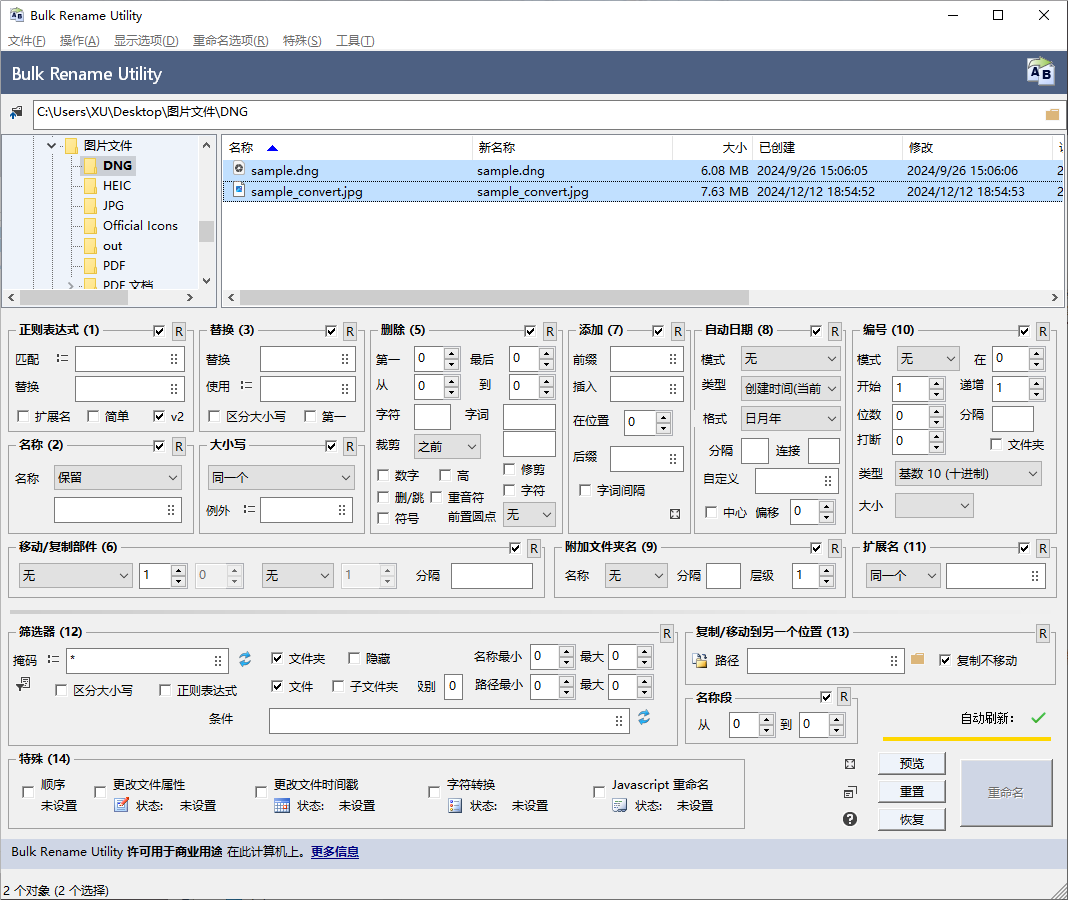The image size is (1068, 900).
Task: Collapse the 图片文件 folder in tree
Action: pos(51,145)
